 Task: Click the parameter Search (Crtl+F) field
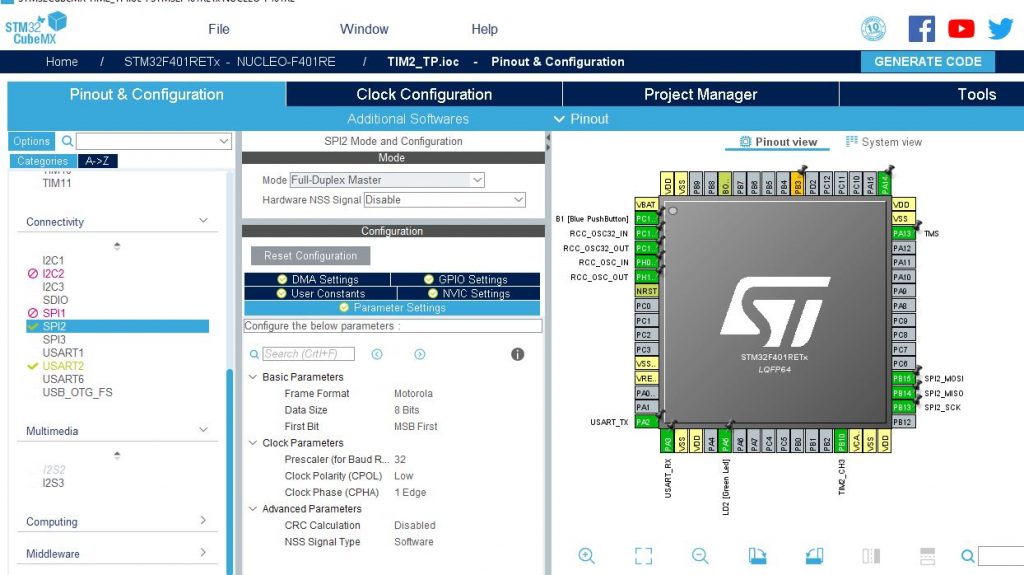[x=308, y=354]
